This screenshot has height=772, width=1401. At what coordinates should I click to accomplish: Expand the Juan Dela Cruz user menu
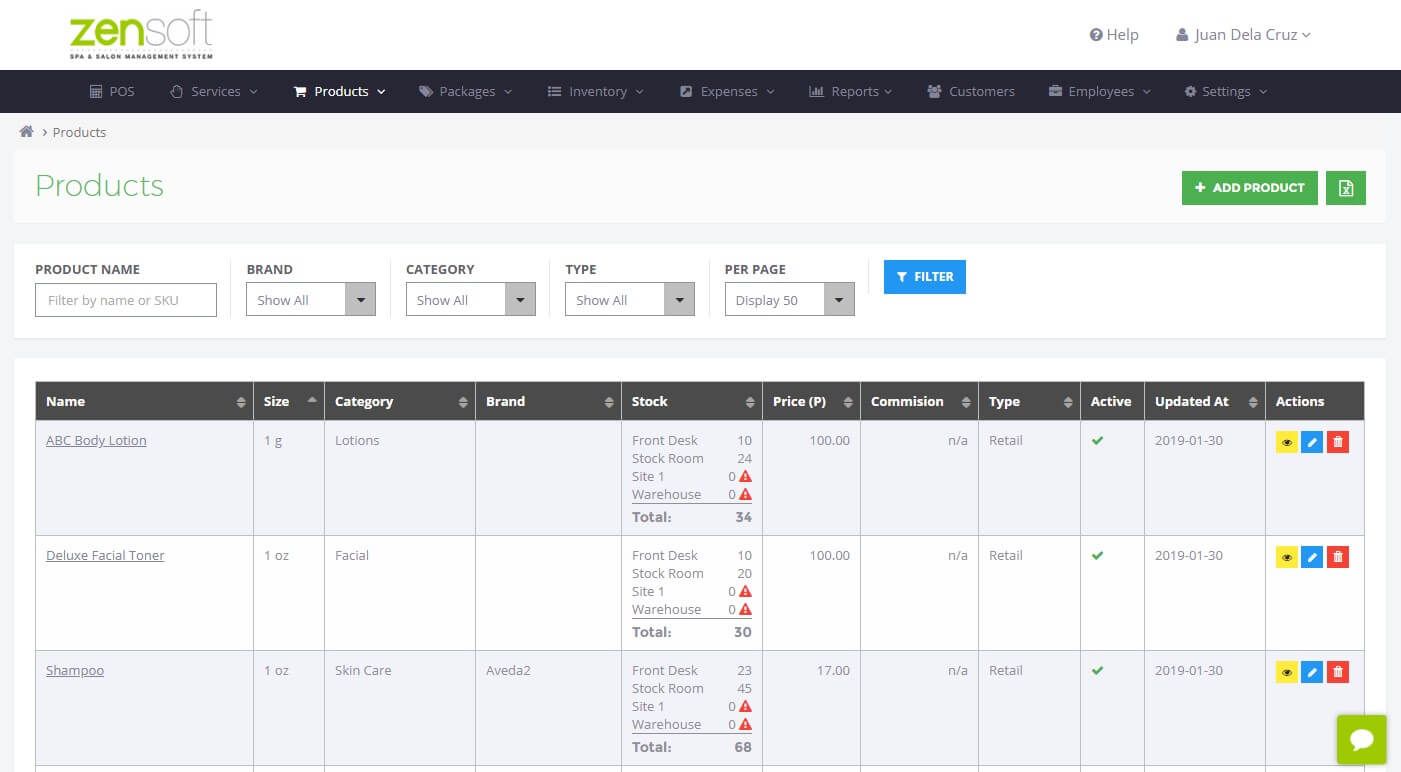pos(1243,35)
